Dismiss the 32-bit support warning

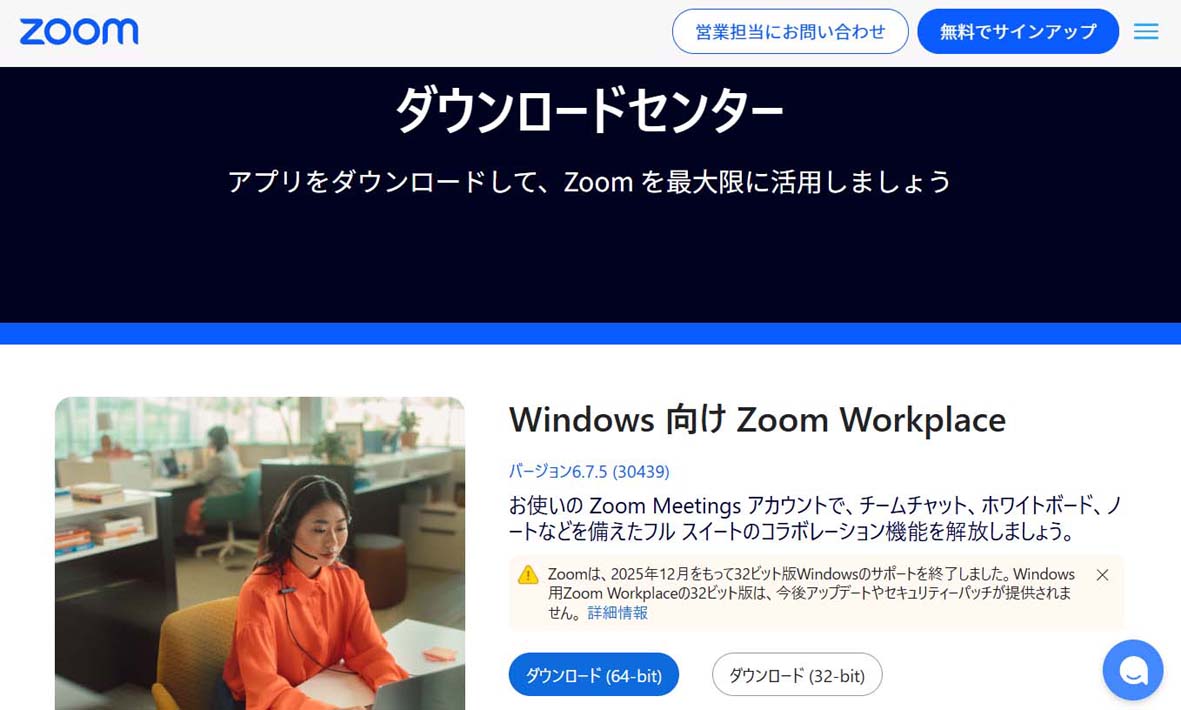pyautogui.click(x=1102, y=575)
